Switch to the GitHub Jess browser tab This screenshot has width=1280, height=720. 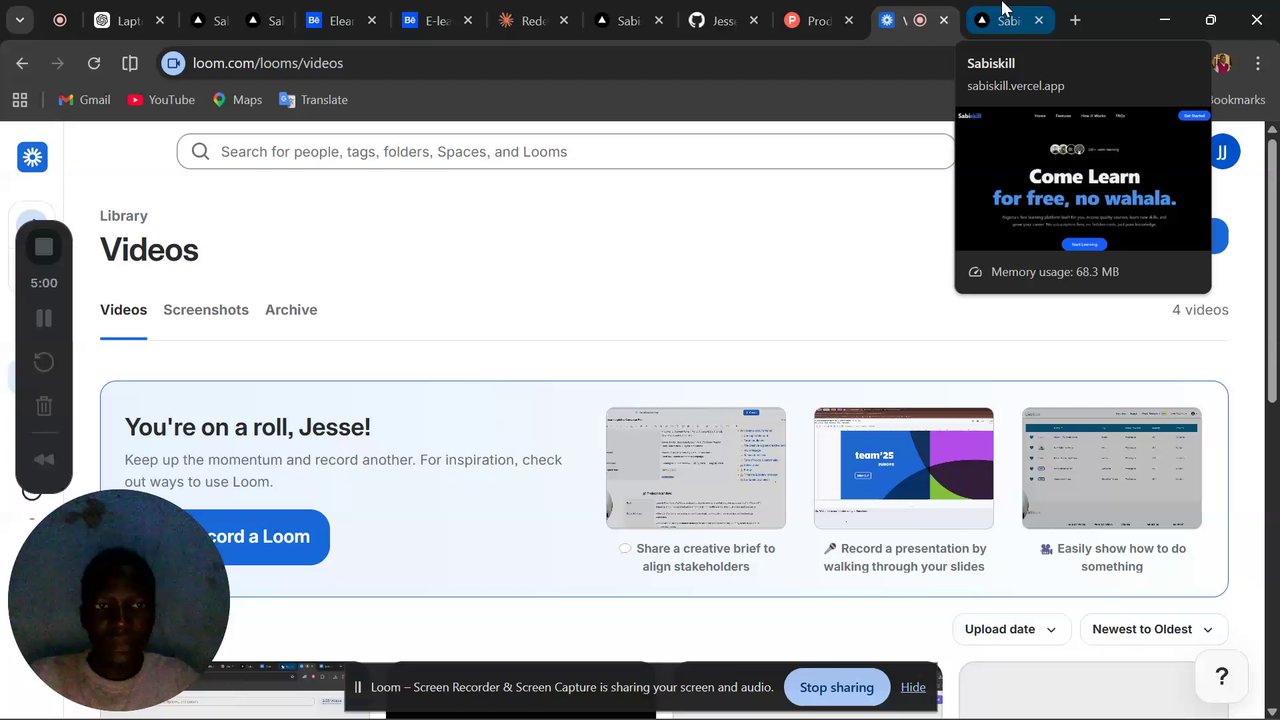pos(723,20)
